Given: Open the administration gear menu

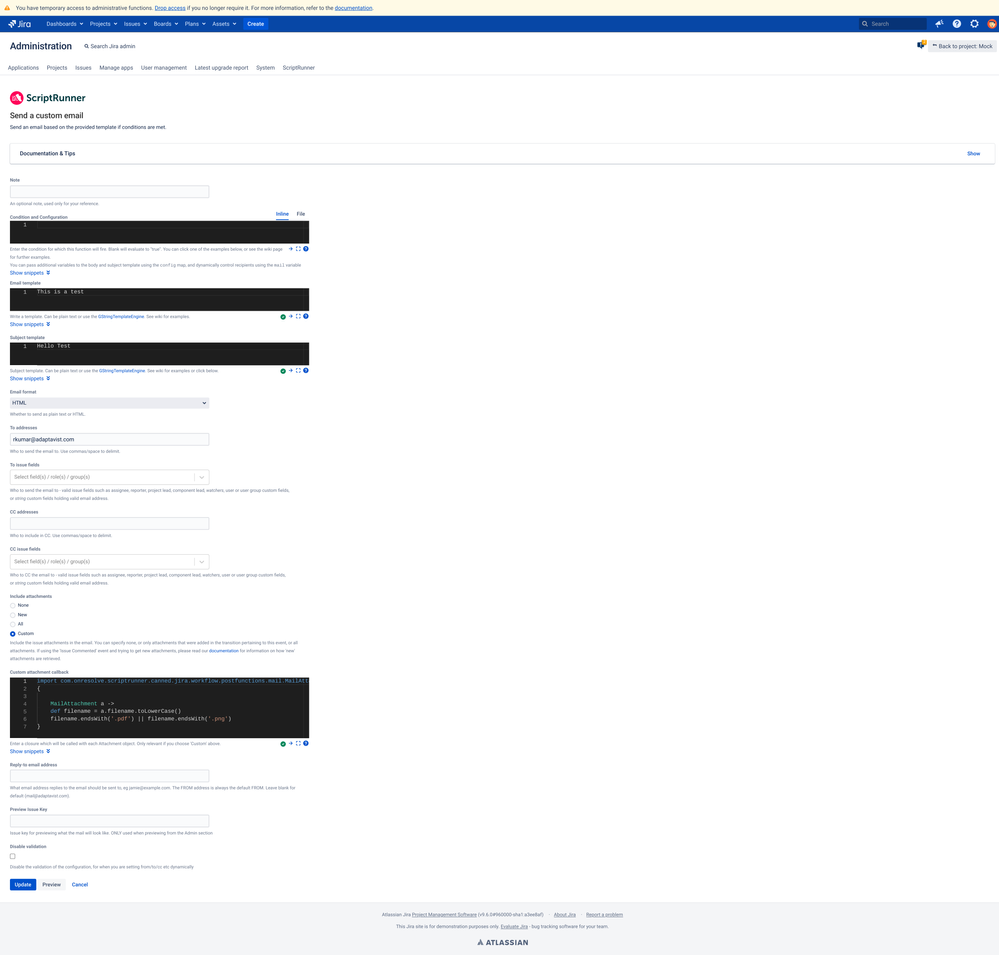Looking at the screenshot, I should [974, 24].
